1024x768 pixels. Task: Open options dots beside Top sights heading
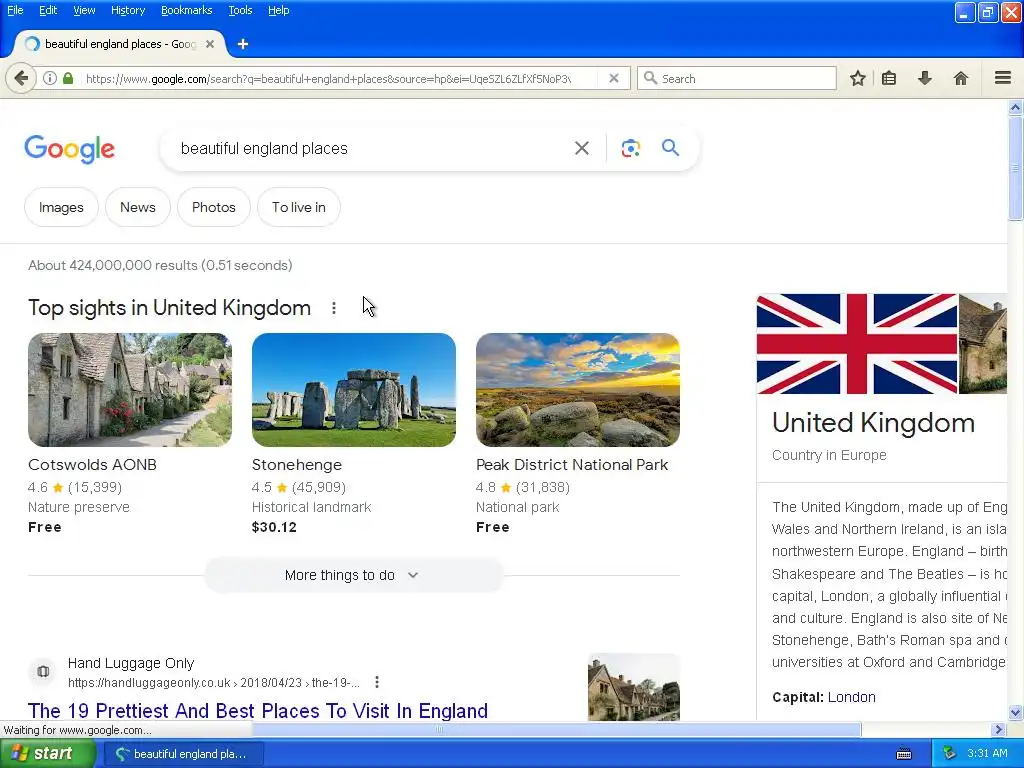tap(334, 308)
